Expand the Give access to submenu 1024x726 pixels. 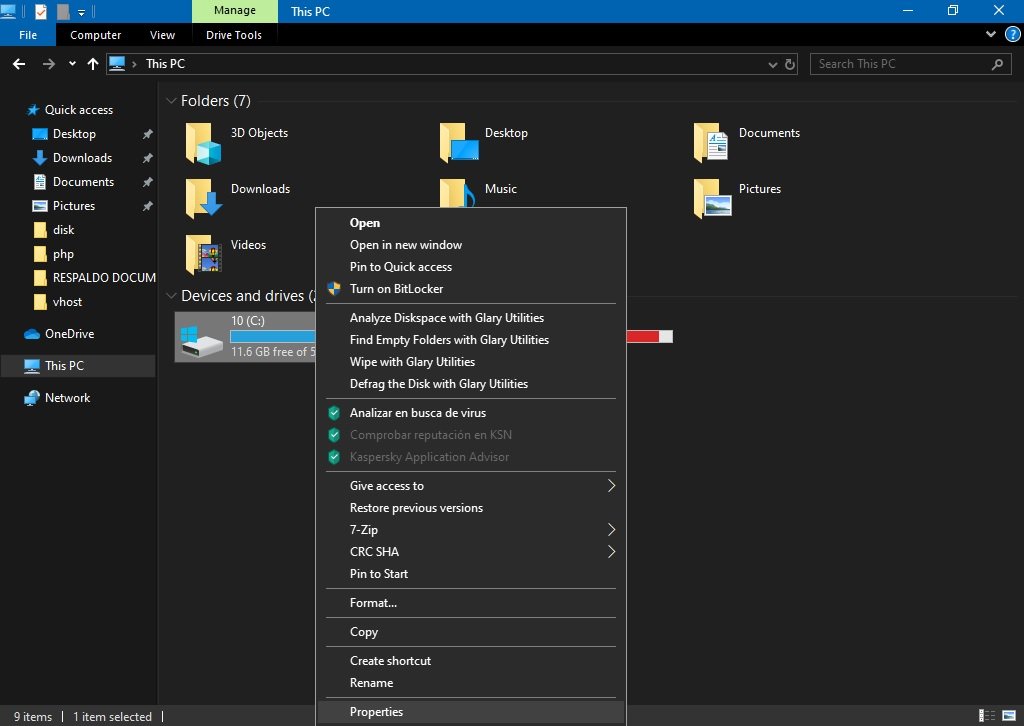point(611,486)
